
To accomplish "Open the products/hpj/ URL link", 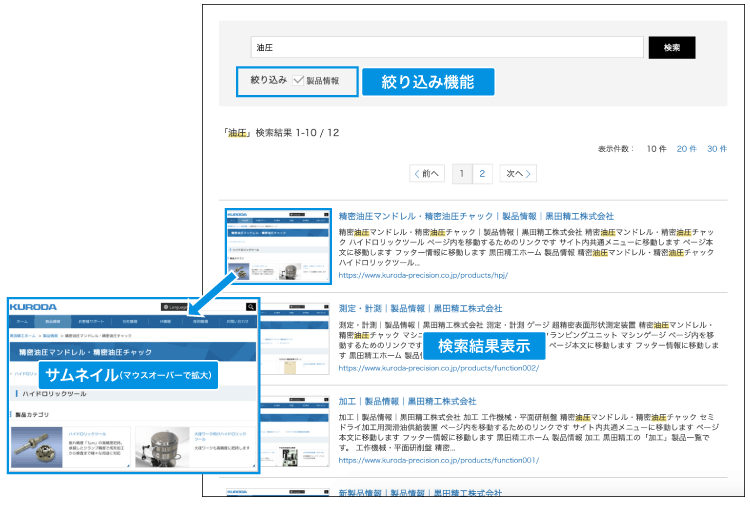I will click(423, 275).
